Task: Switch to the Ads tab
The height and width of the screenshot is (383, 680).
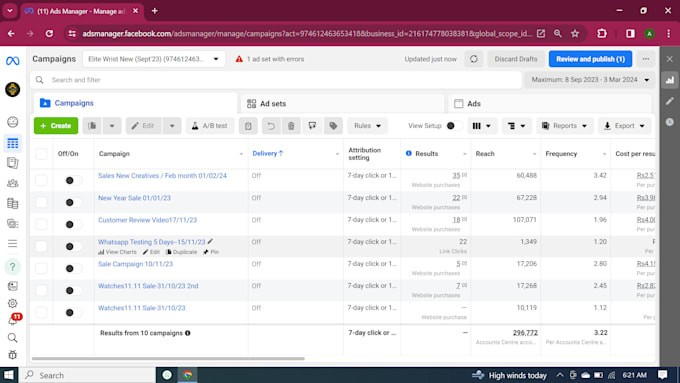Action: (x=550, y=104)
